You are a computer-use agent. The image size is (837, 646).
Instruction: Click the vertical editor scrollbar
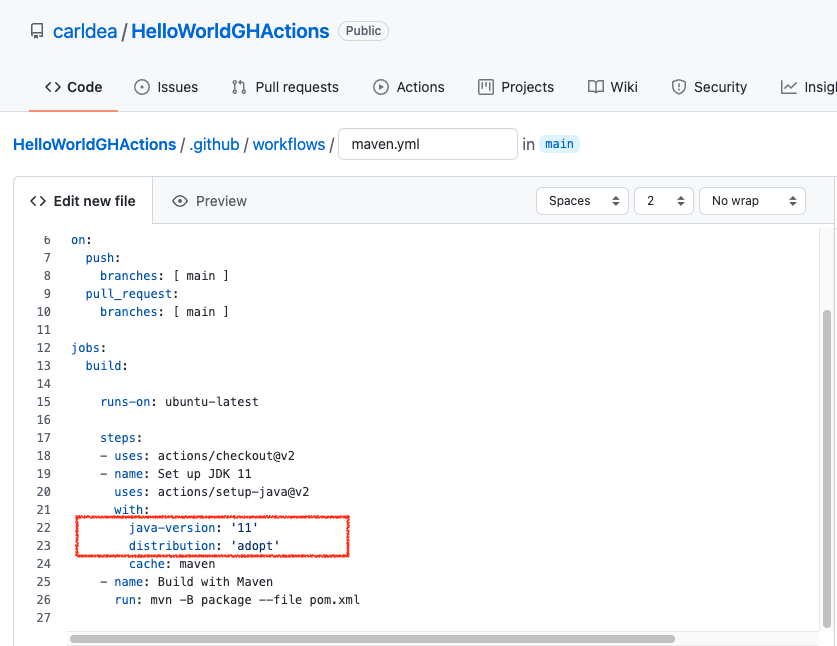(x=827, y=469)
